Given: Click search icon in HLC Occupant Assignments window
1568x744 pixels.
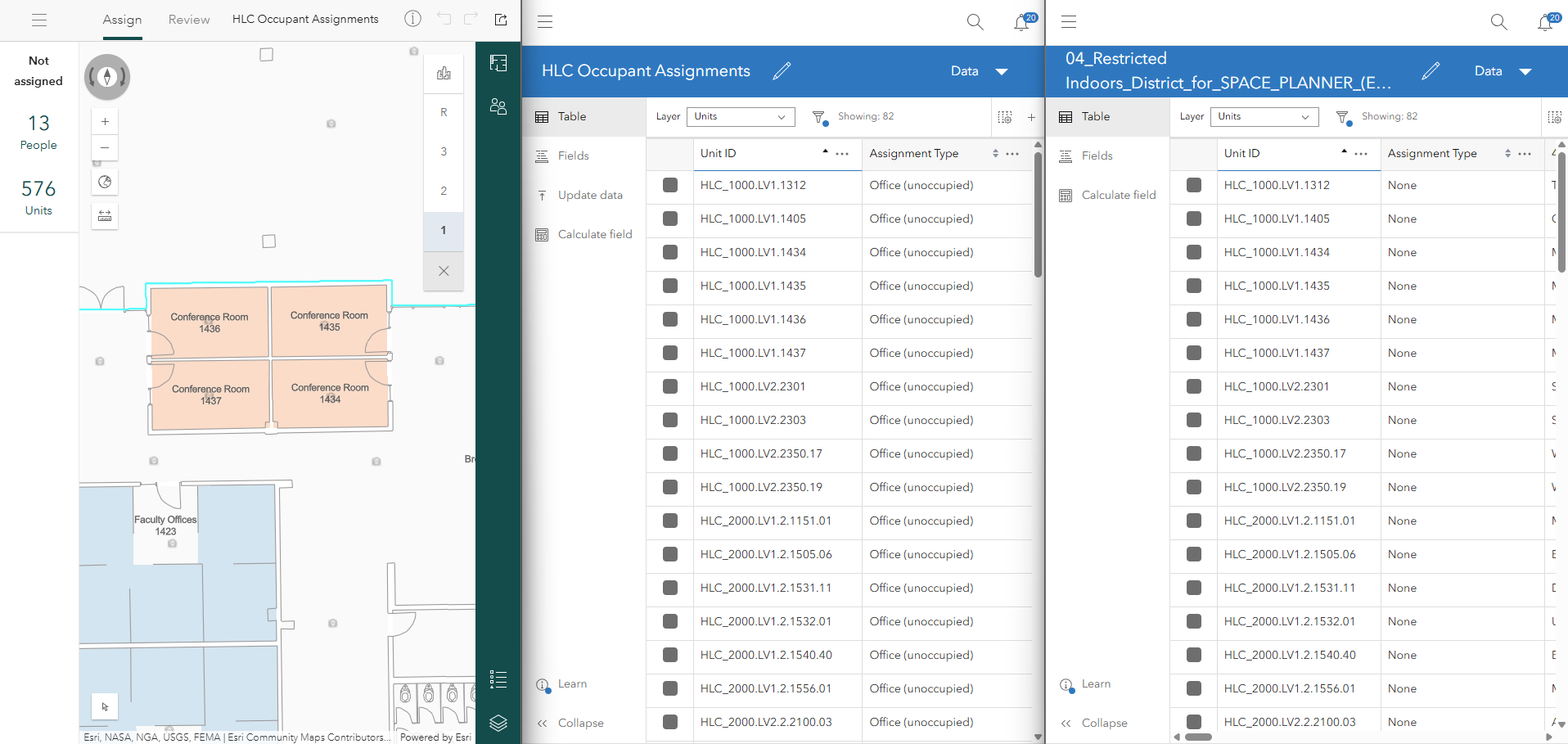Looking at the screenshot, I should [x=975, y=22].
